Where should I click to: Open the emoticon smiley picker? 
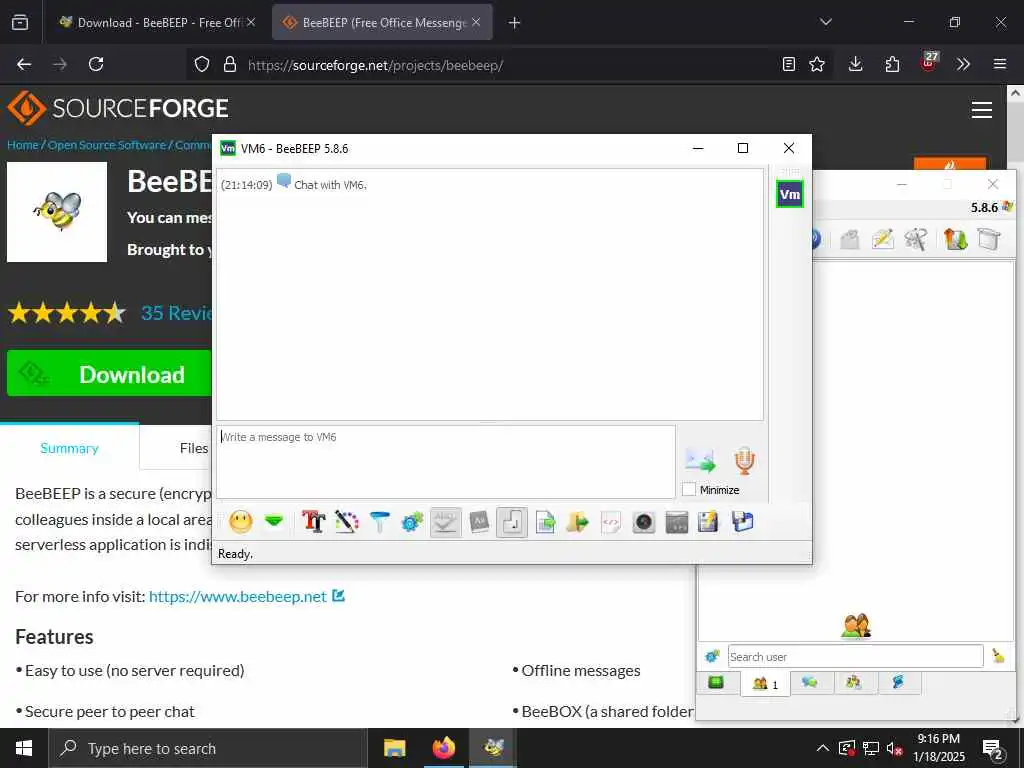click(240, 522)
